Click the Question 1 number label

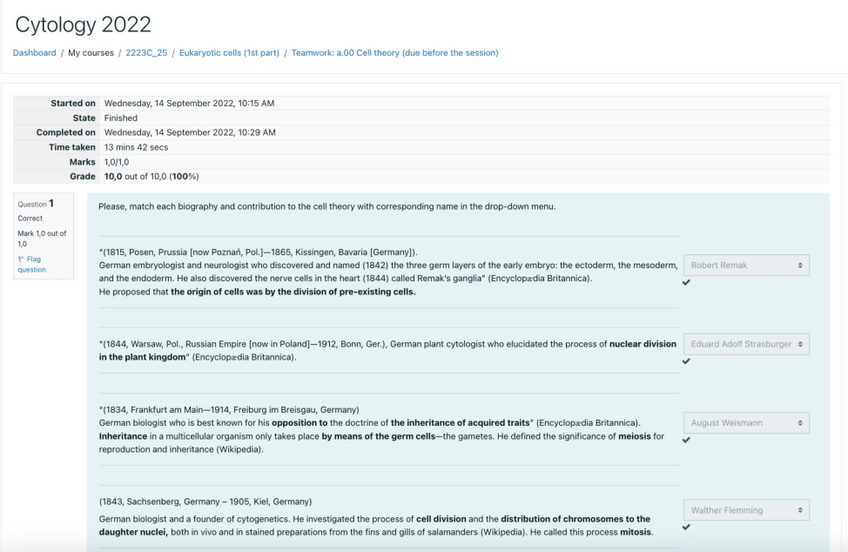[x=36, y=203]
